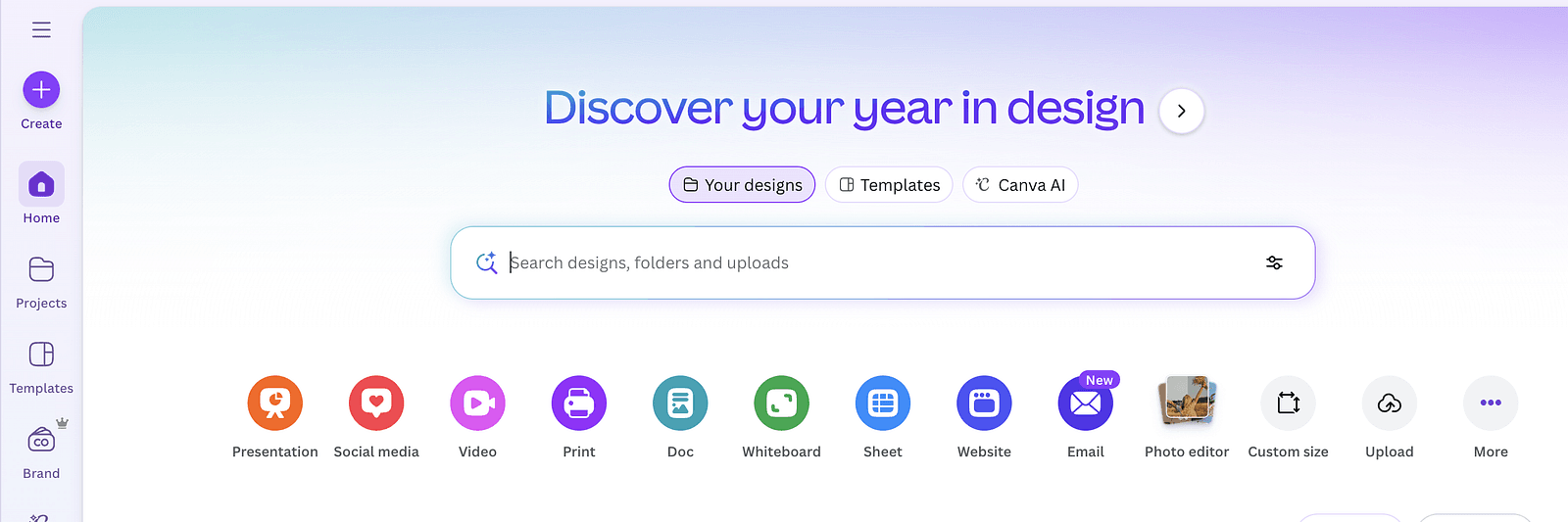1568x522 pixels.
Task: Start a new Presentation design
Action: coord(275,403)
